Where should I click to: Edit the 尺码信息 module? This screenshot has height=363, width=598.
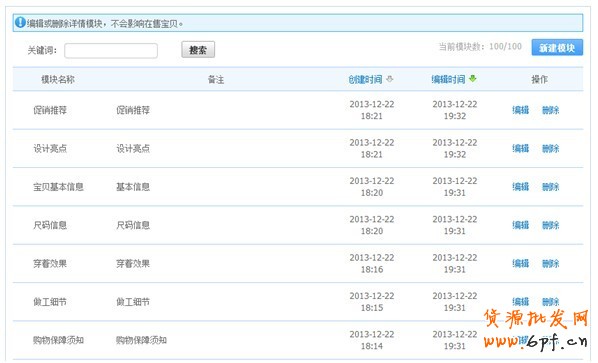(x=521, y=225)
